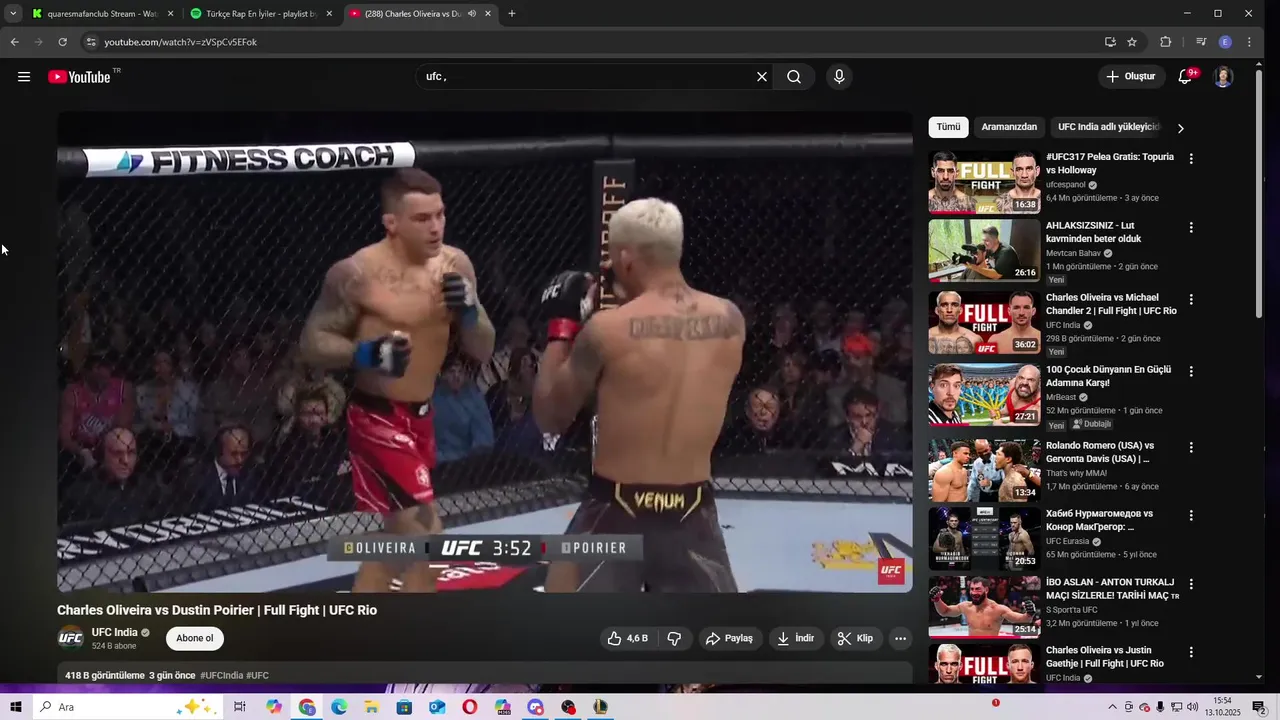Open options for AHLAKSIZSINIZ video
Image resolution: width=1280 pixels, height=720 pixels.
pos(1191,228)
